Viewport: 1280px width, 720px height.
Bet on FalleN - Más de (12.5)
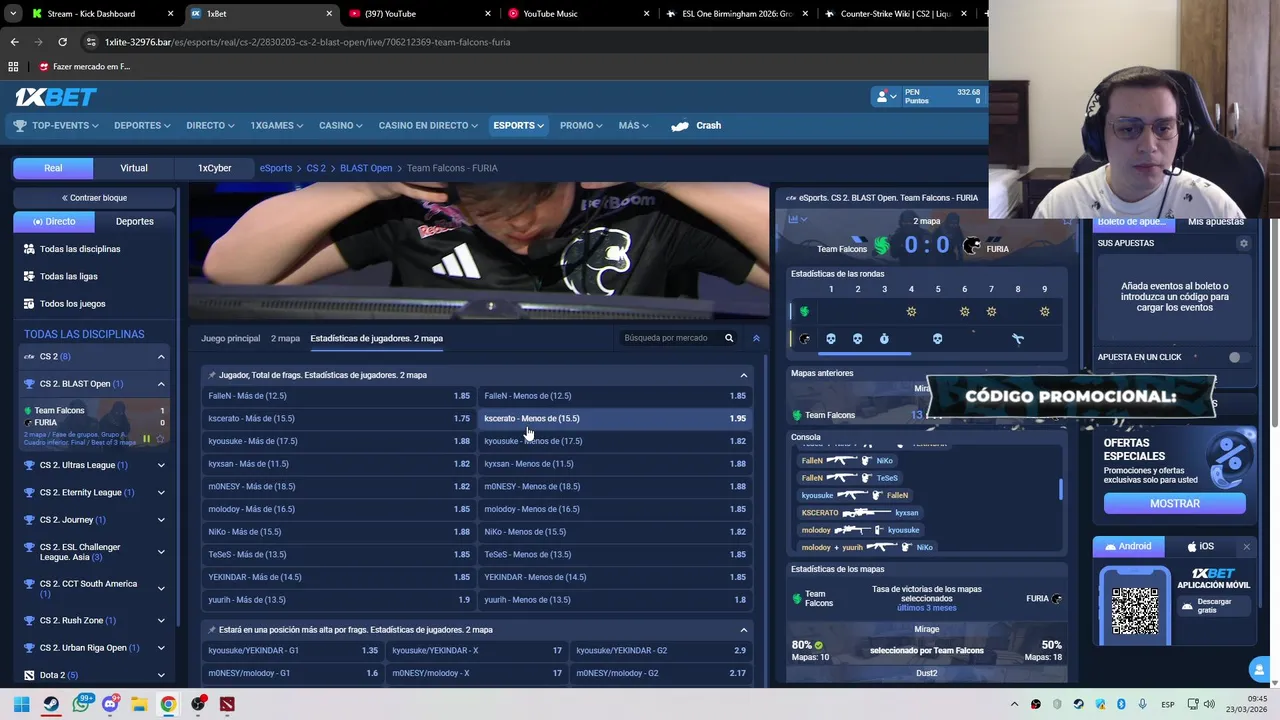coord(339,396)
